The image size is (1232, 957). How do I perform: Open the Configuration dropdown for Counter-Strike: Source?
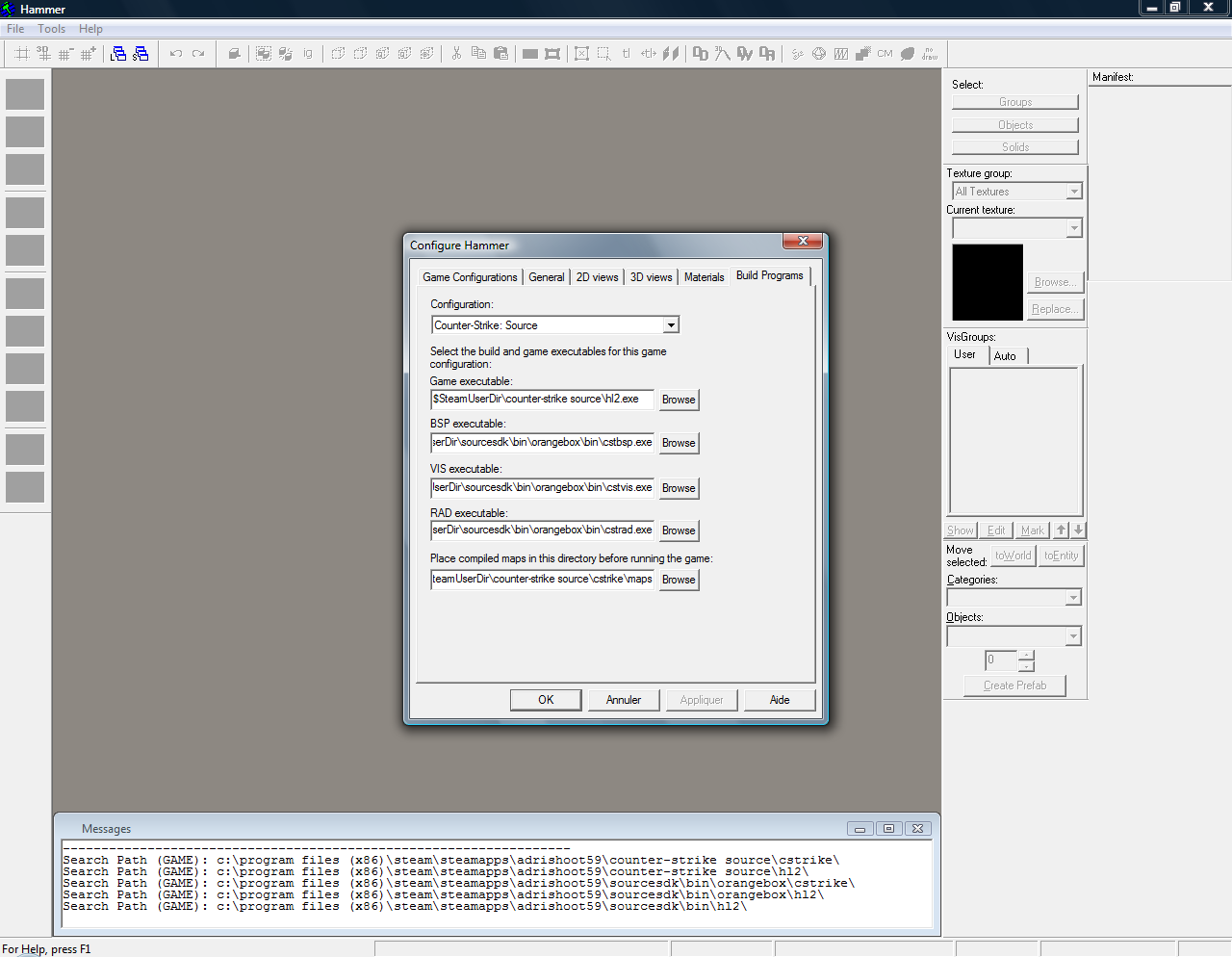671,325
